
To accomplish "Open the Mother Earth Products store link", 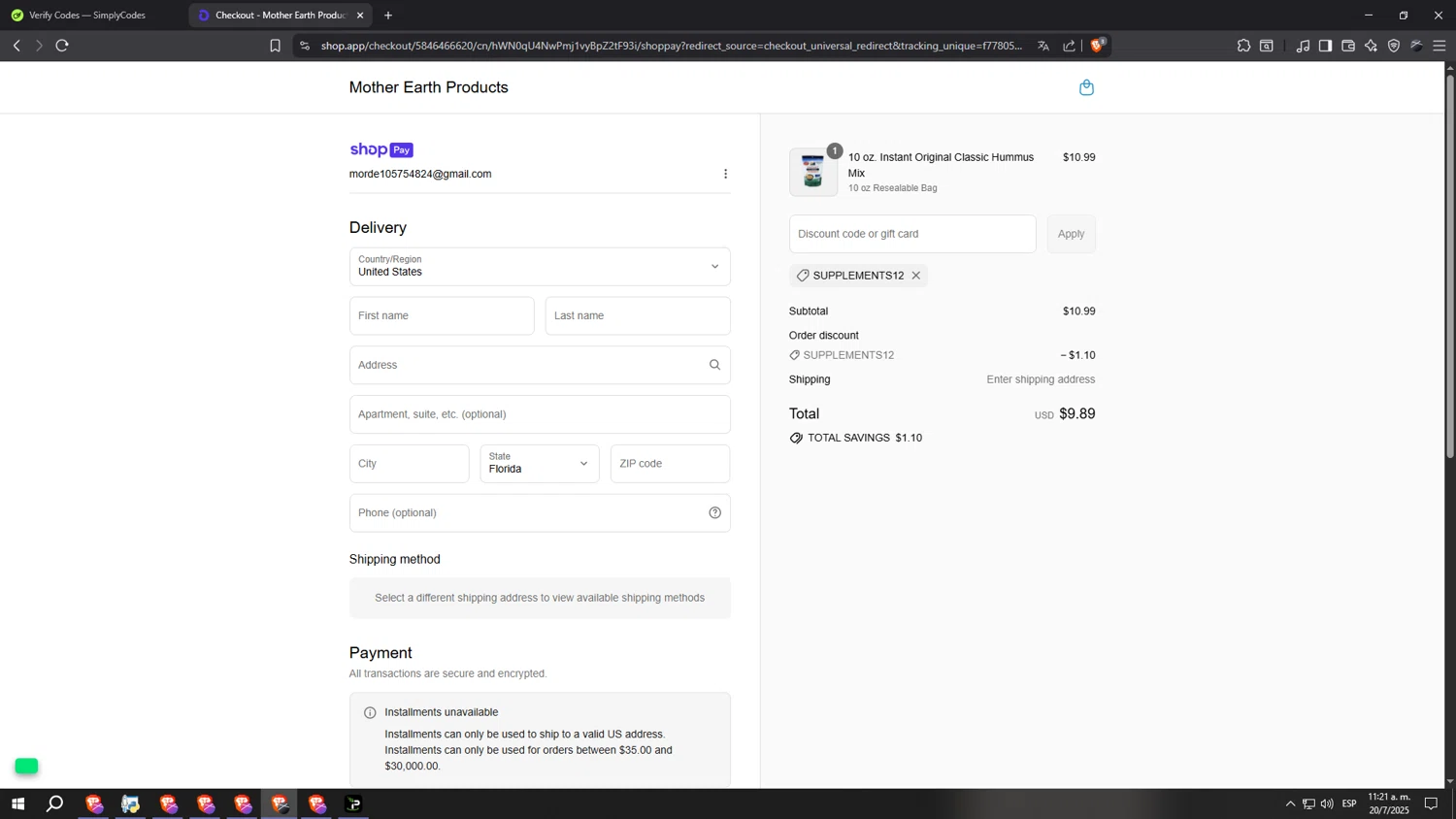I will (428, 87).
